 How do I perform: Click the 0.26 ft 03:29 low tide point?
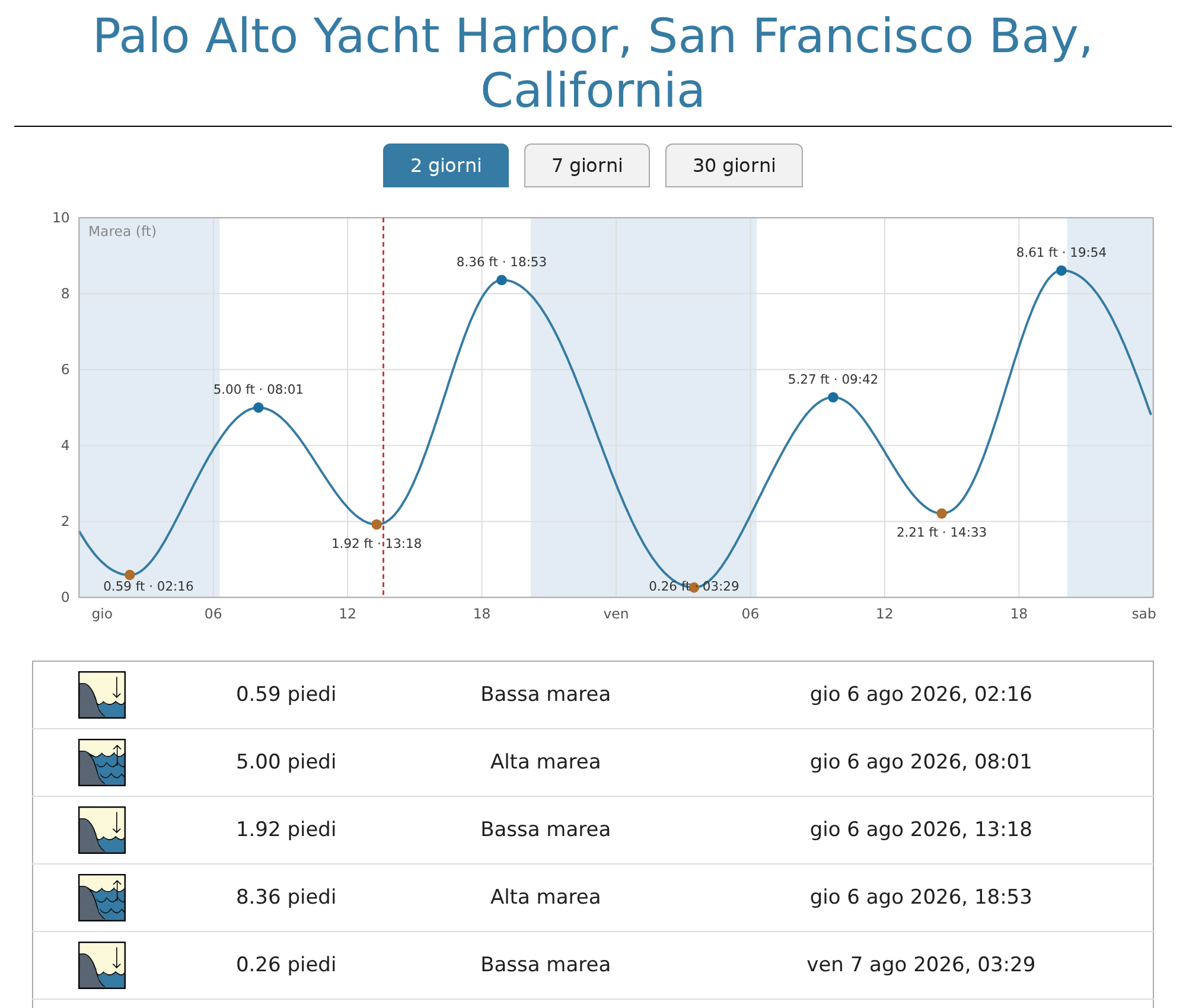[694, 588]
